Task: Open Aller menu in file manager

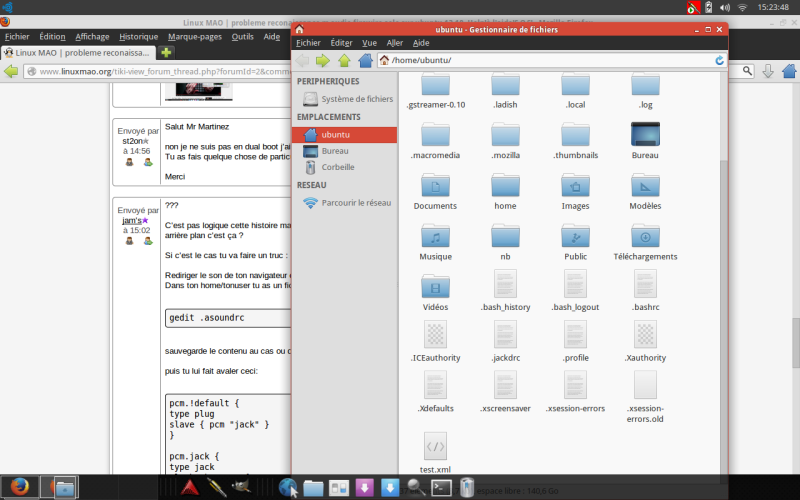Action: (x=394, y=43)
